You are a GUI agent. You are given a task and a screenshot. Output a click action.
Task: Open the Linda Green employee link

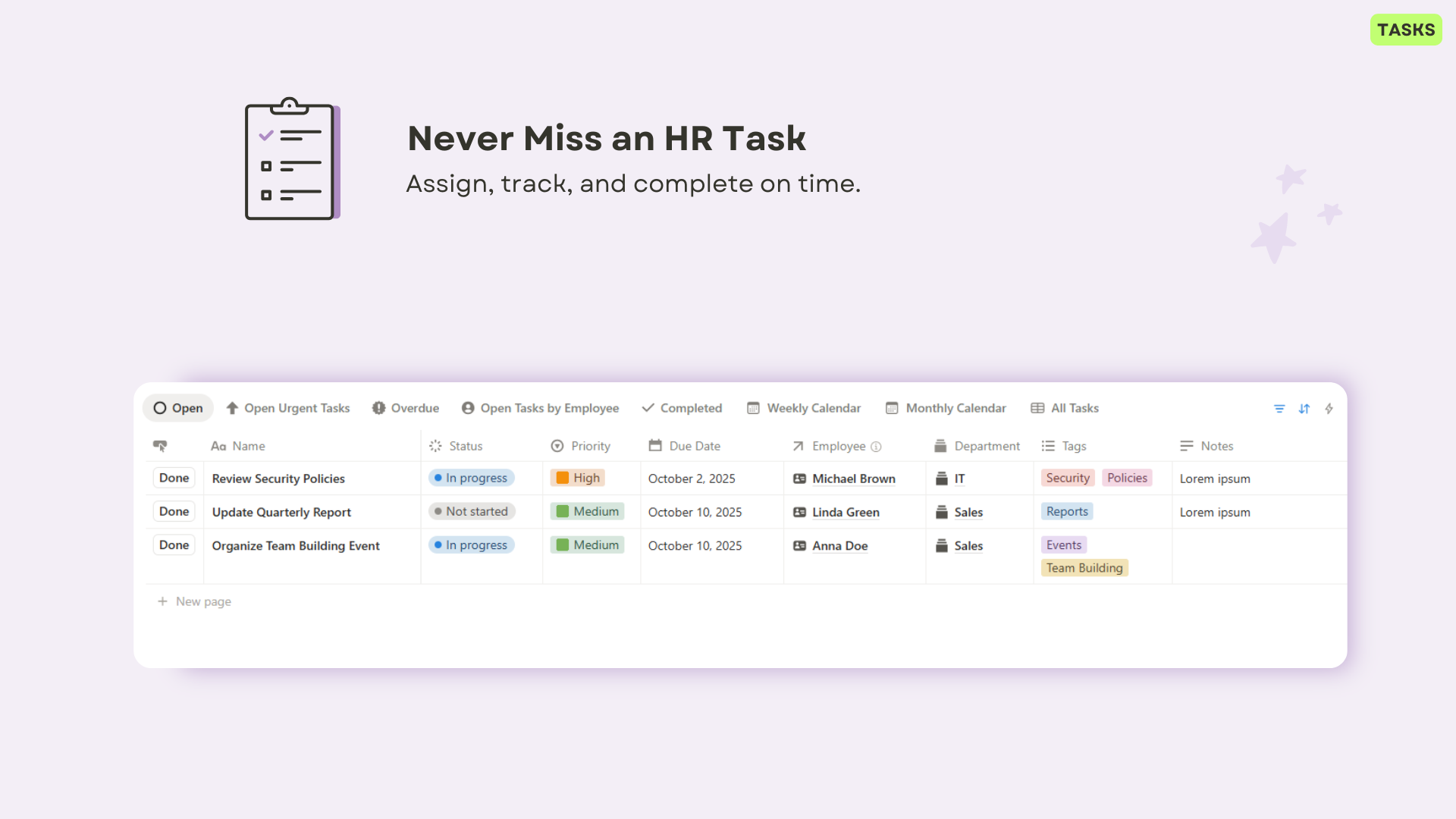coord(846,513)
